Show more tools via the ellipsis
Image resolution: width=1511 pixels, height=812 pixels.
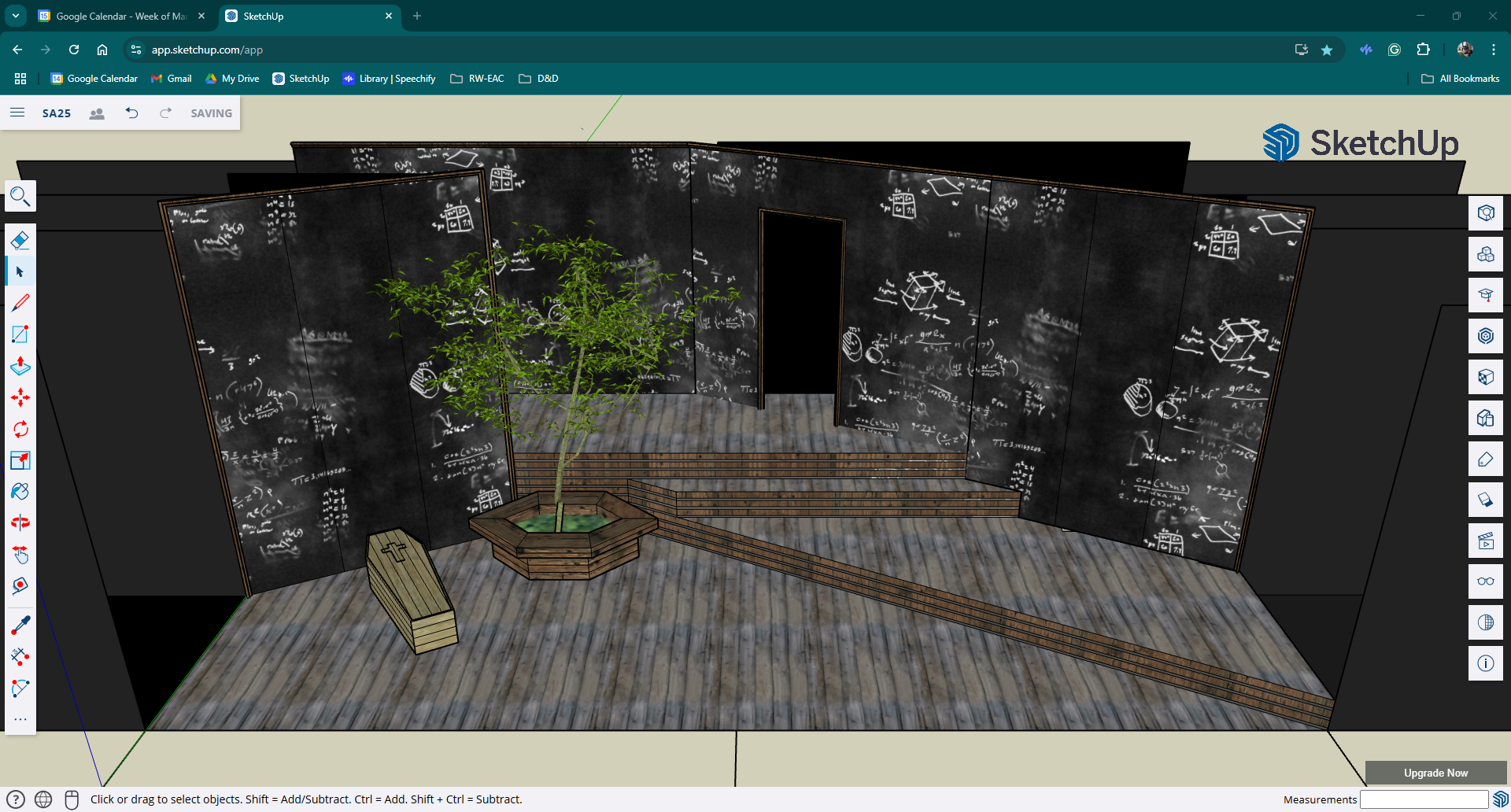click(20, 719)
